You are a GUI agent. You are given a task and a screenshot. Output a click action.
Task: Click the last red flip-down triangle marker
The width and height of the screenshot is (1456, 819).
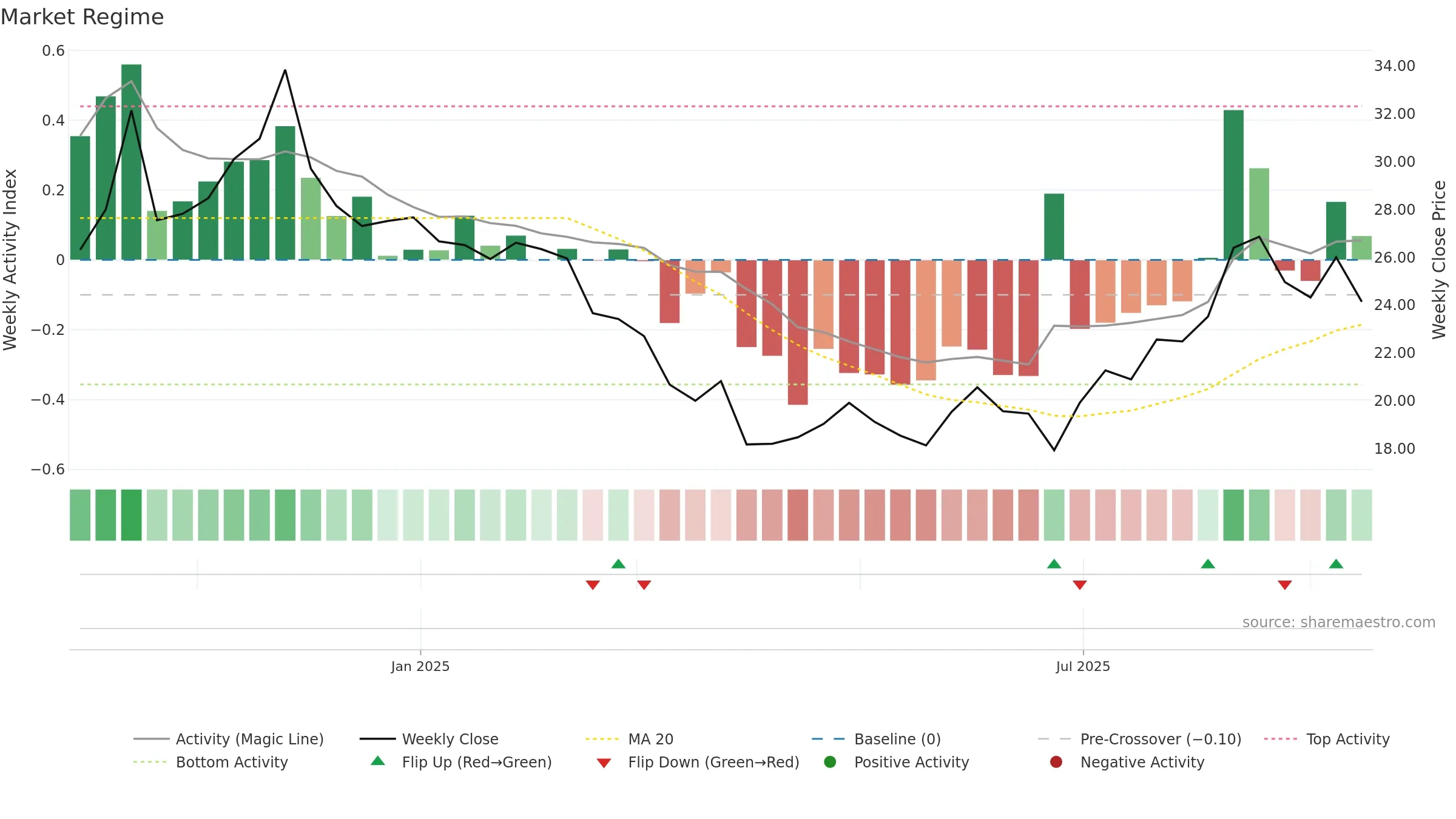point(1284,585)
